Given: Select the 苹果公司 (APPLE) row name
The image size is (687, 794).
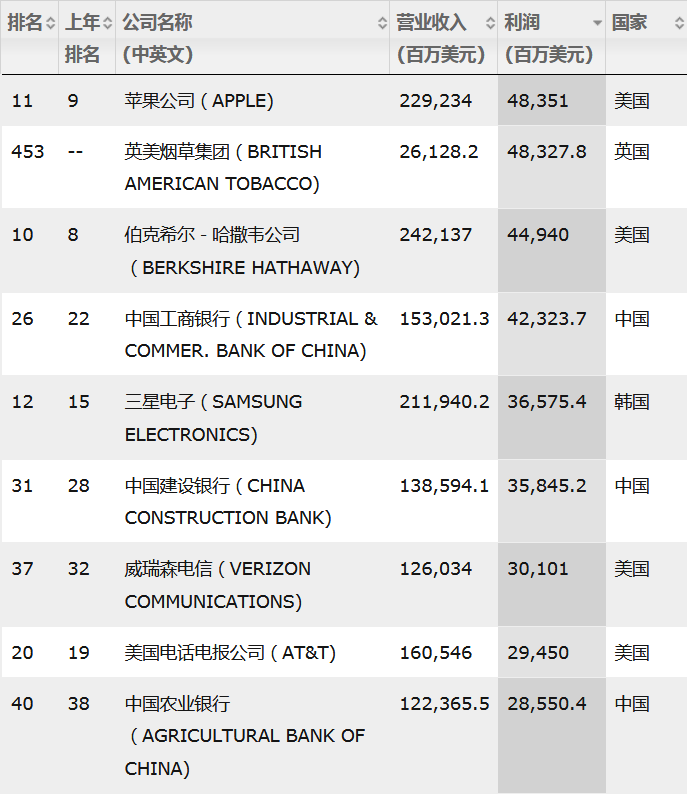Looking at the screenshot, I should [x=199, y=101].
